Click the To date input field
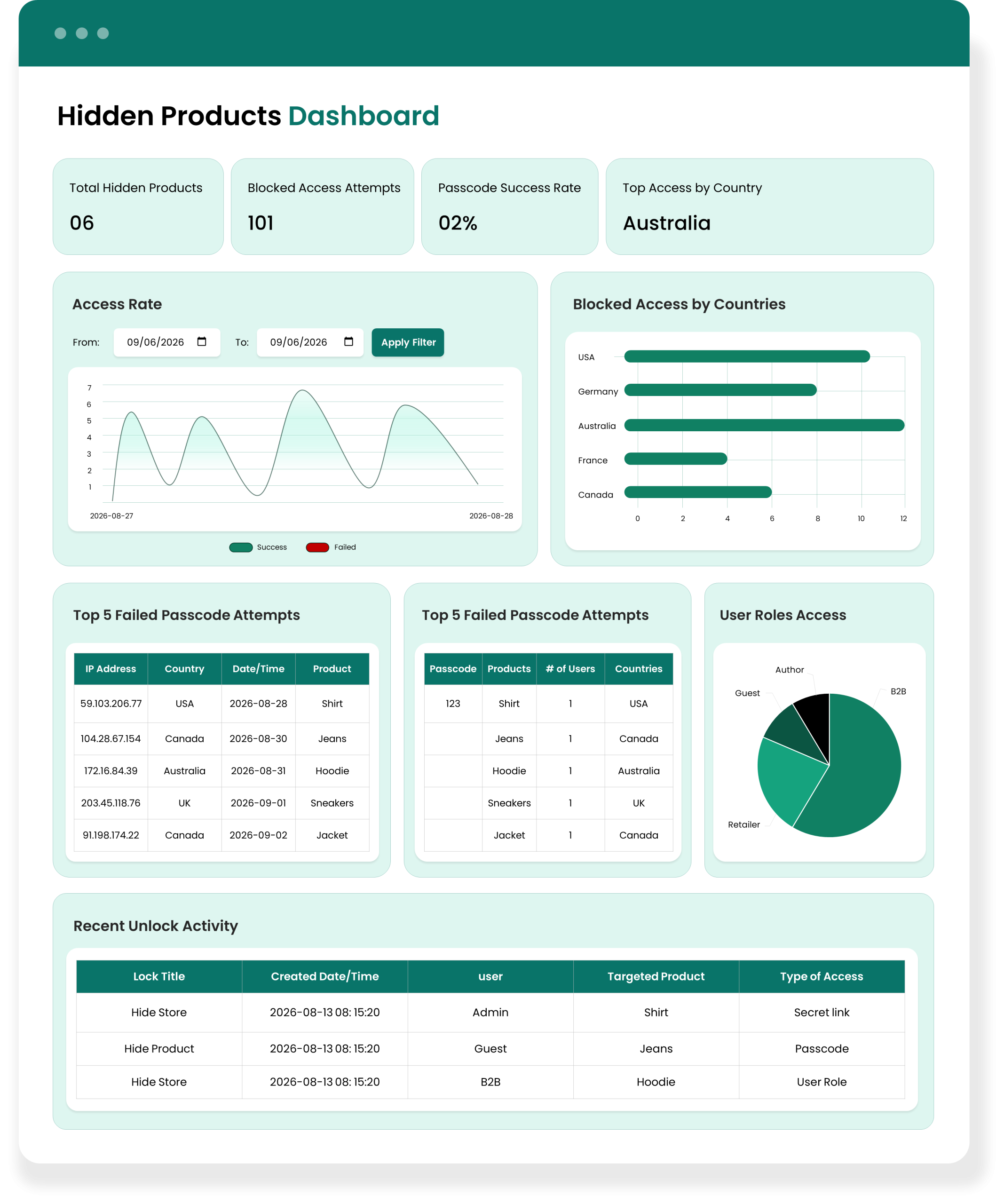This screenshot has width=1004, height=1204. coord(310,342)
